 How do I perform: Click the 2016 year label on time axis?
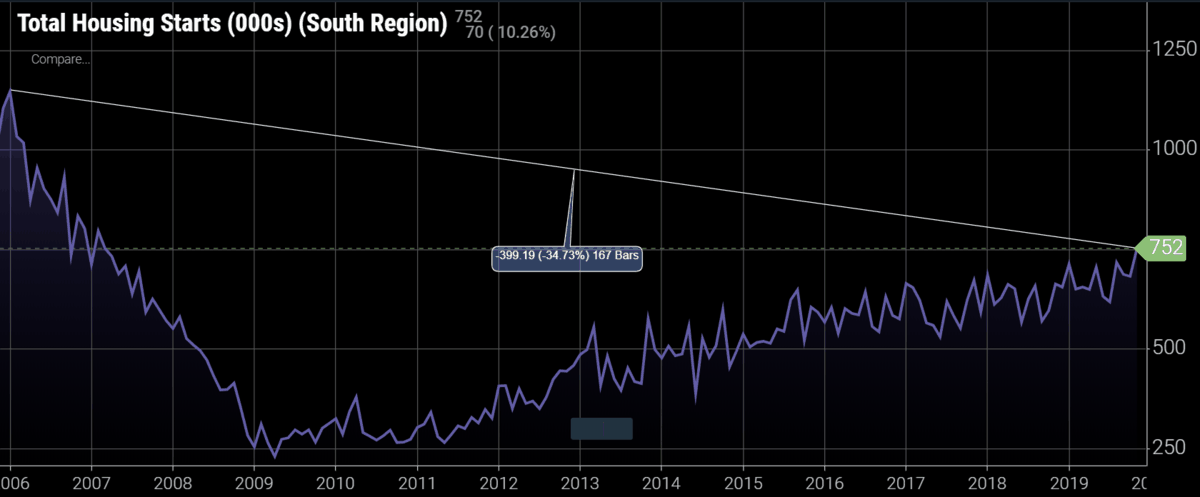click(823, 483)
